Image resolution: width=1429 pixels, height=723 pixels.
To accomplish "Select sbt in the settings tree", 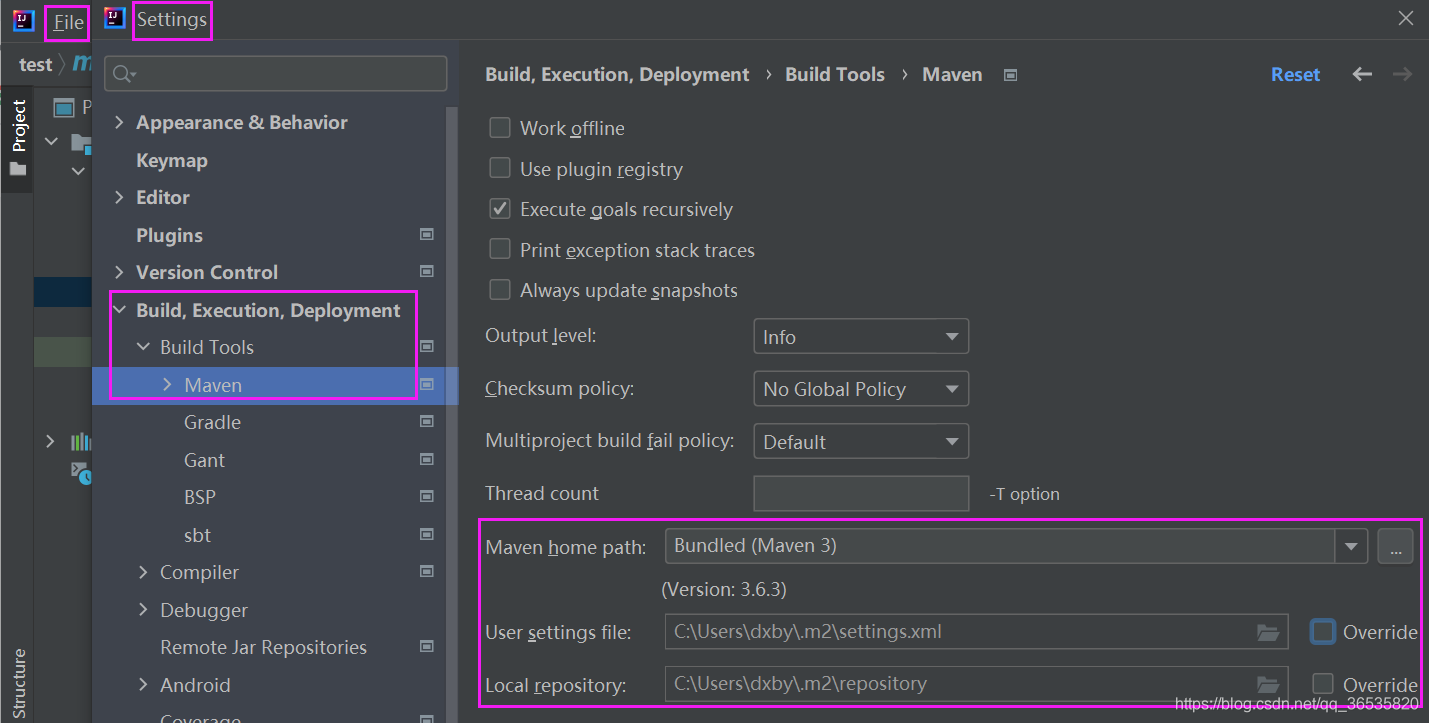I will tap(197, 535).
